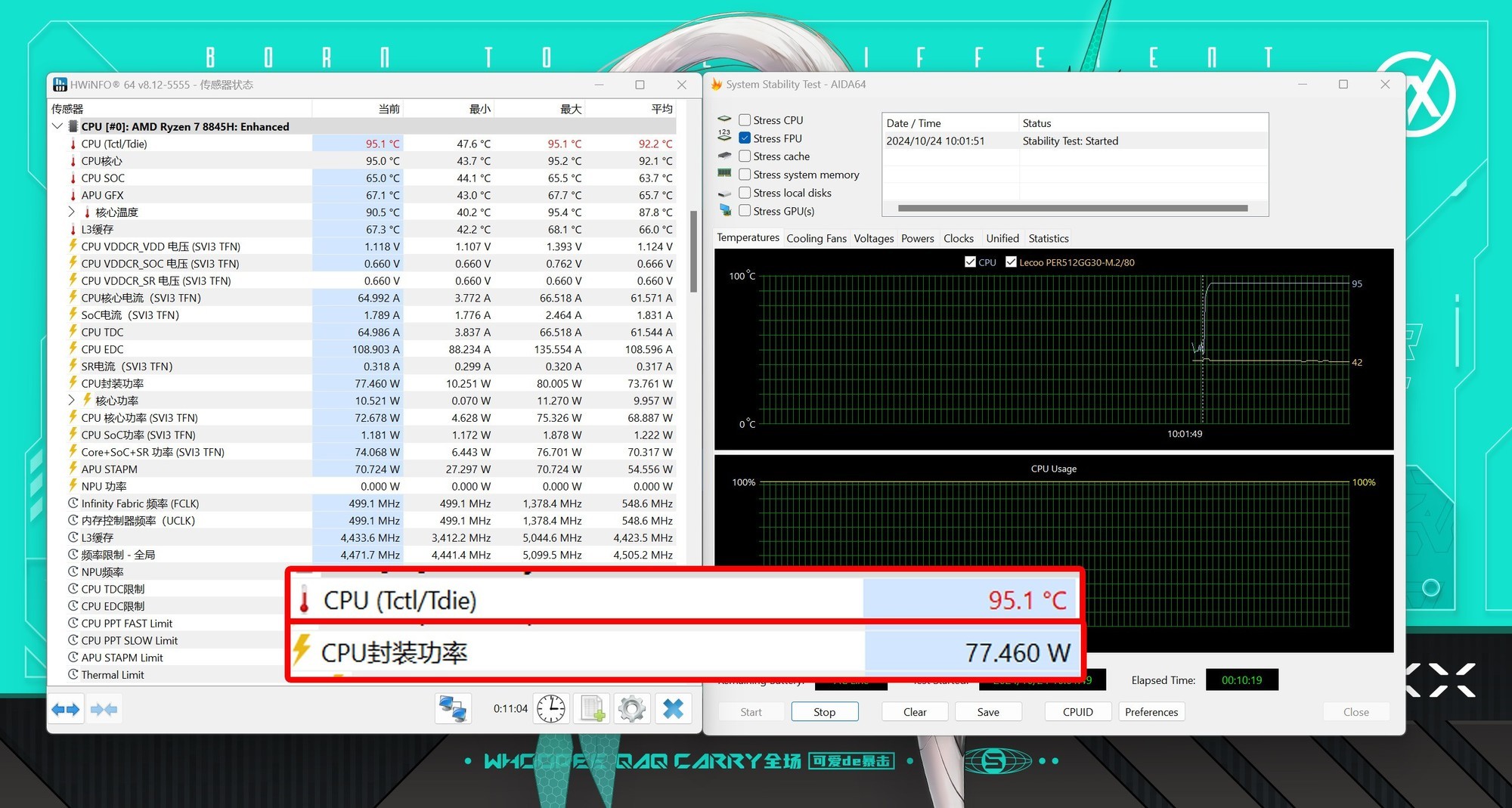The width and height of the screenshot is (1512, 808).
Task: Click current (当前) column header
Action: point(358,109)
